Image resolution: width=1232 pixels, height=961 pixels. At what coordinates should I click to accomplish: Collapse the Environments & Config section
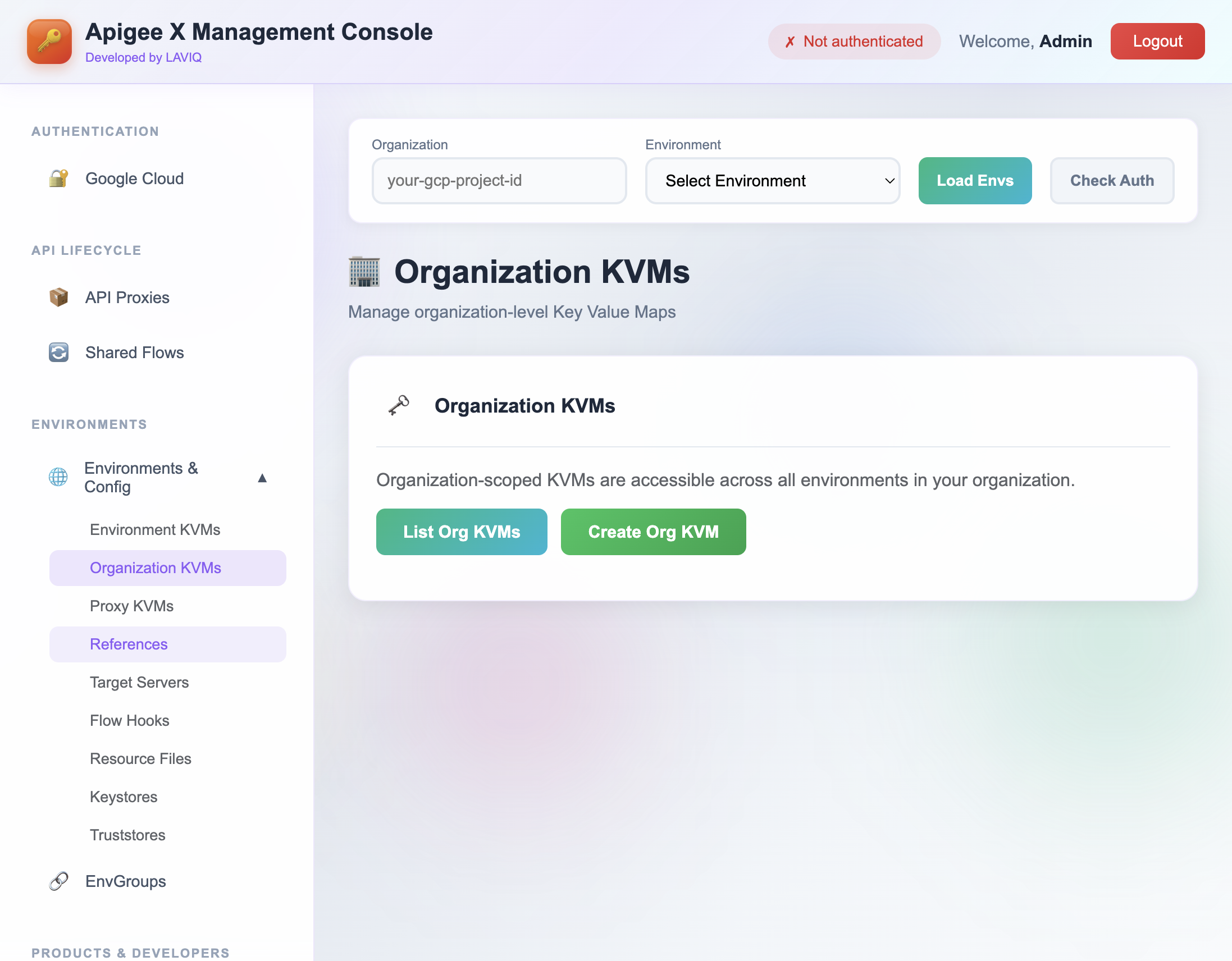tap(263, 478)
